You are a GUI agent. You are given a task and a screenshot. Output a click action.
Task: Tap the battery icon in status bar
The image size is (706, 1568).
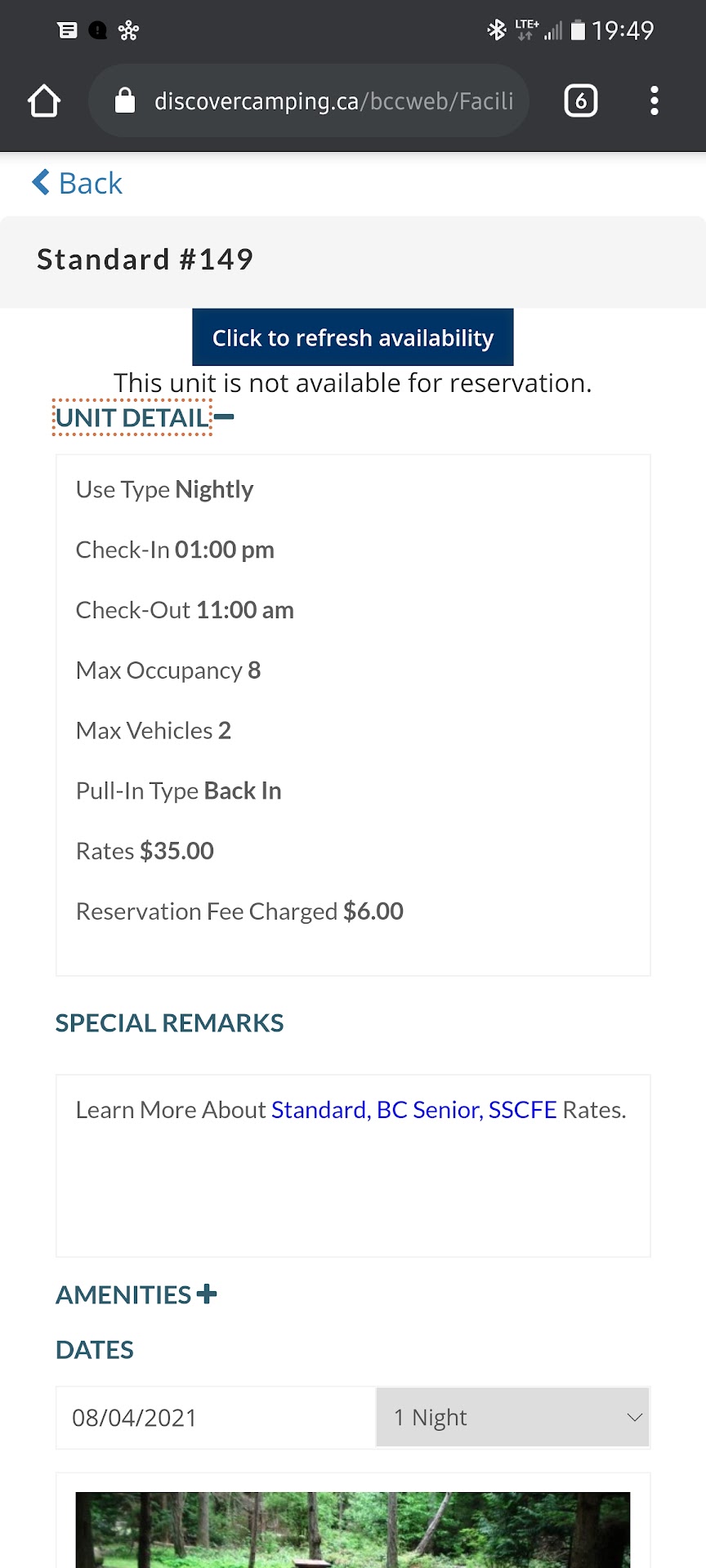coord(578,31)
